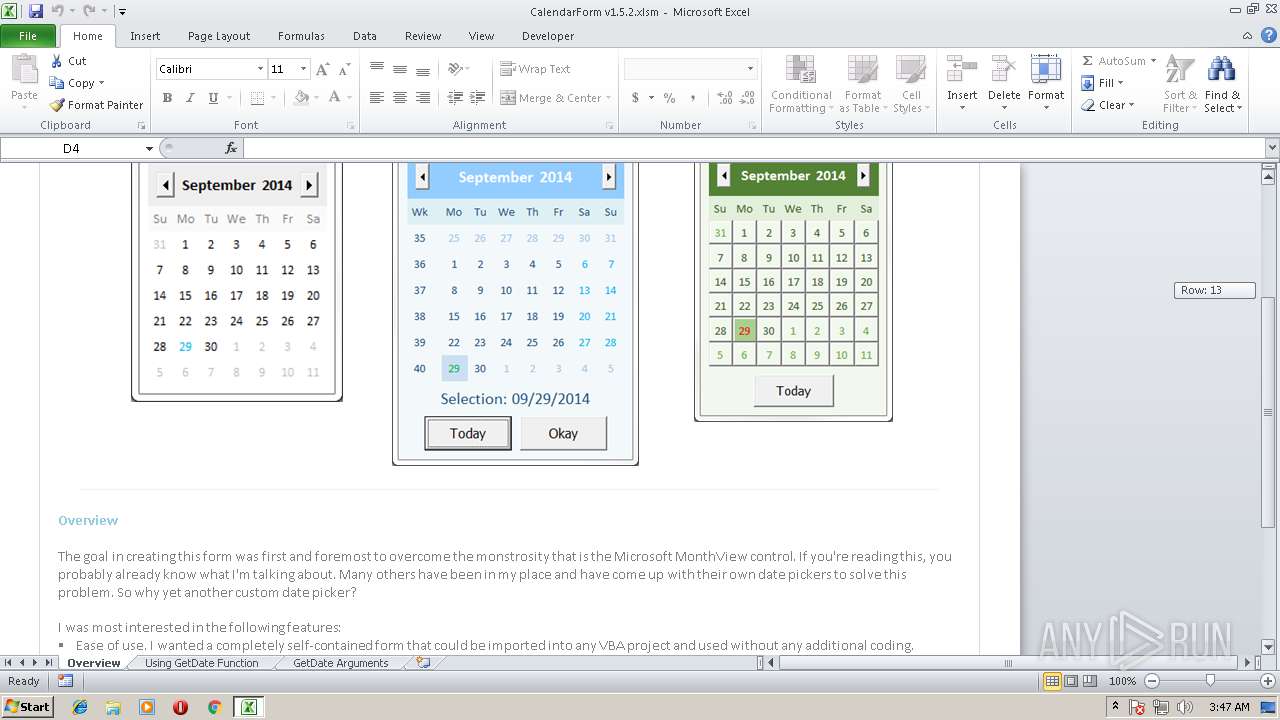1280x720 pixels.
Task: Click the Grow Font icon
Action: click(322, 69)
